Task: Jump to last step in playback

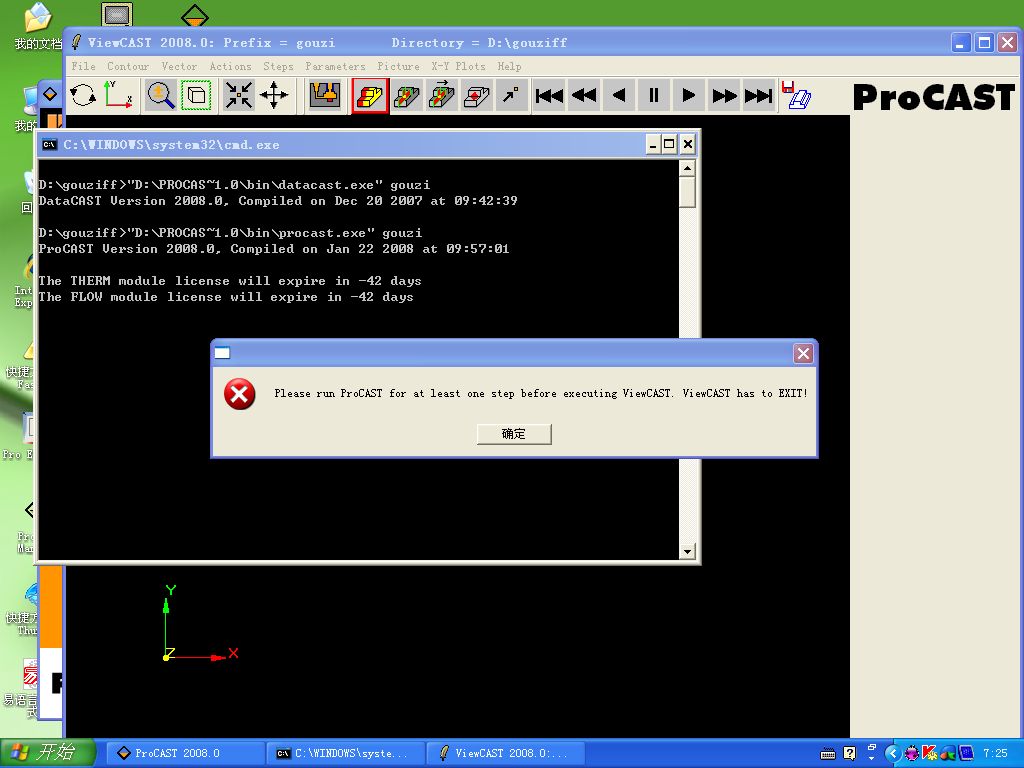Action: [x=759, y=96]
